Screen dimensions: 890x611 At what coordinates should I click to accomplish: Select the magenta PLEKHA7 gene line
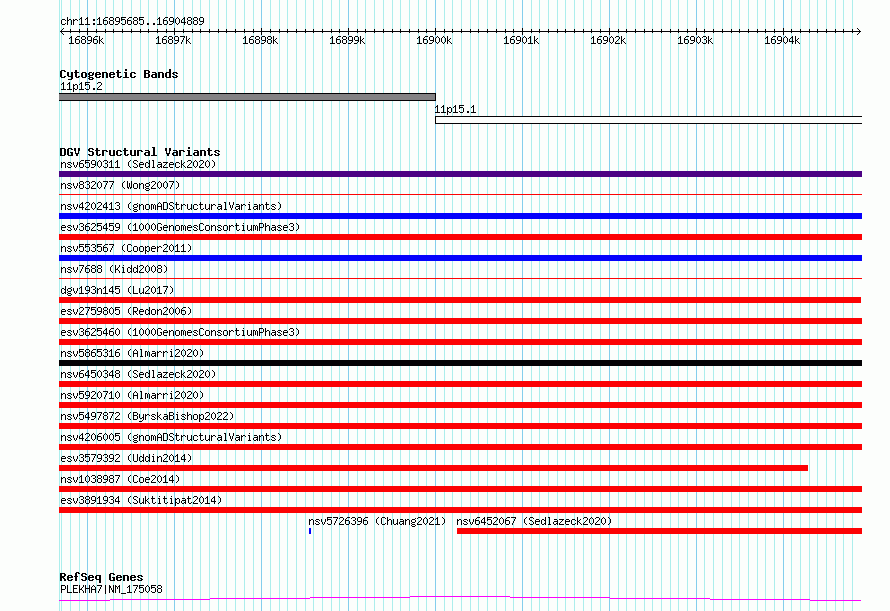coord(460,598)
